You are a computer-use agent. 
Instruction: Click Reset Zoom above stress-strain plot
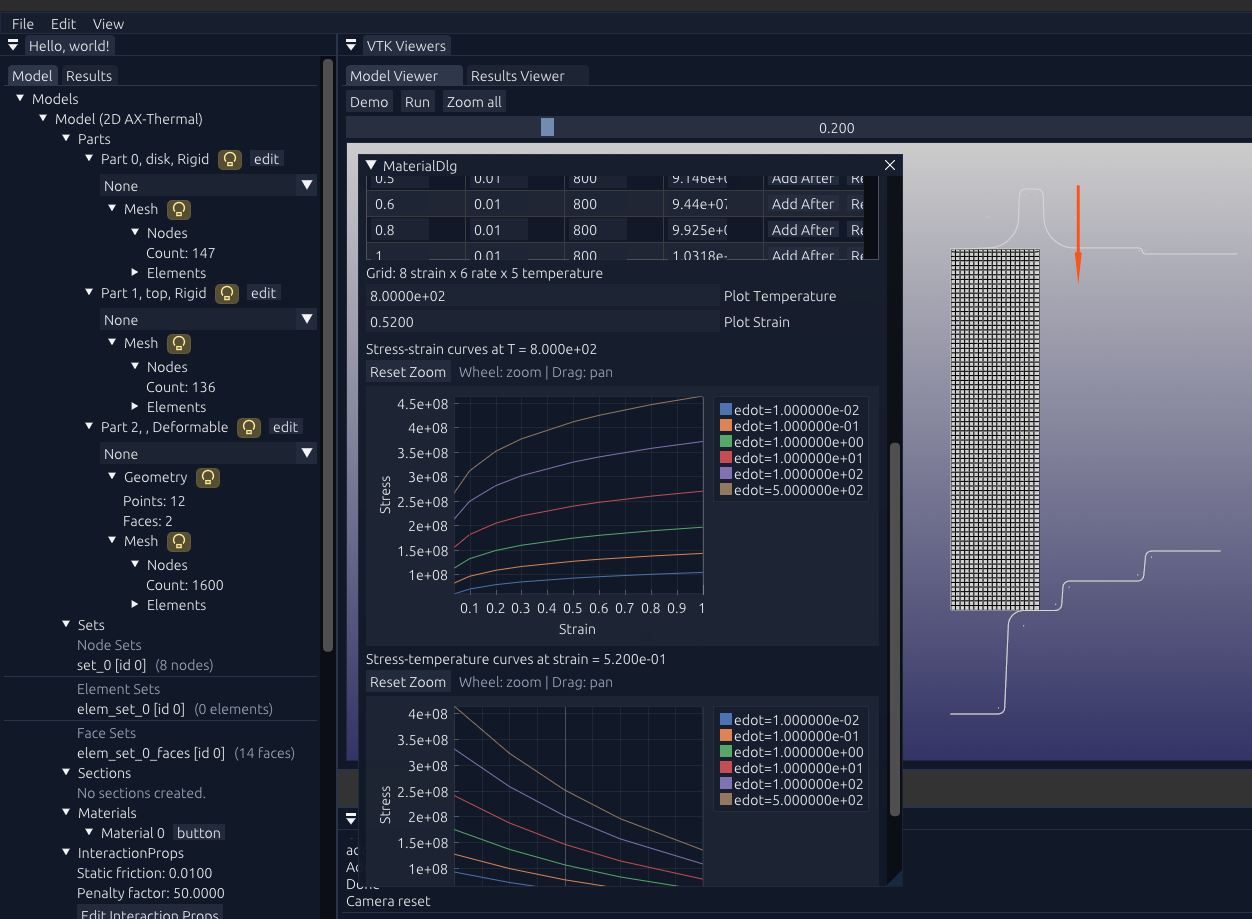[x=408, y=372]
